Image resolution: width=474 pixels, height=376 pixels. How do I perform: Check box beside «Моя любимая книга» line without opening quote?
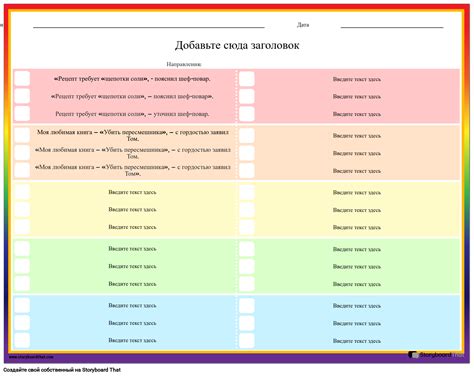(x=22, y=135)
